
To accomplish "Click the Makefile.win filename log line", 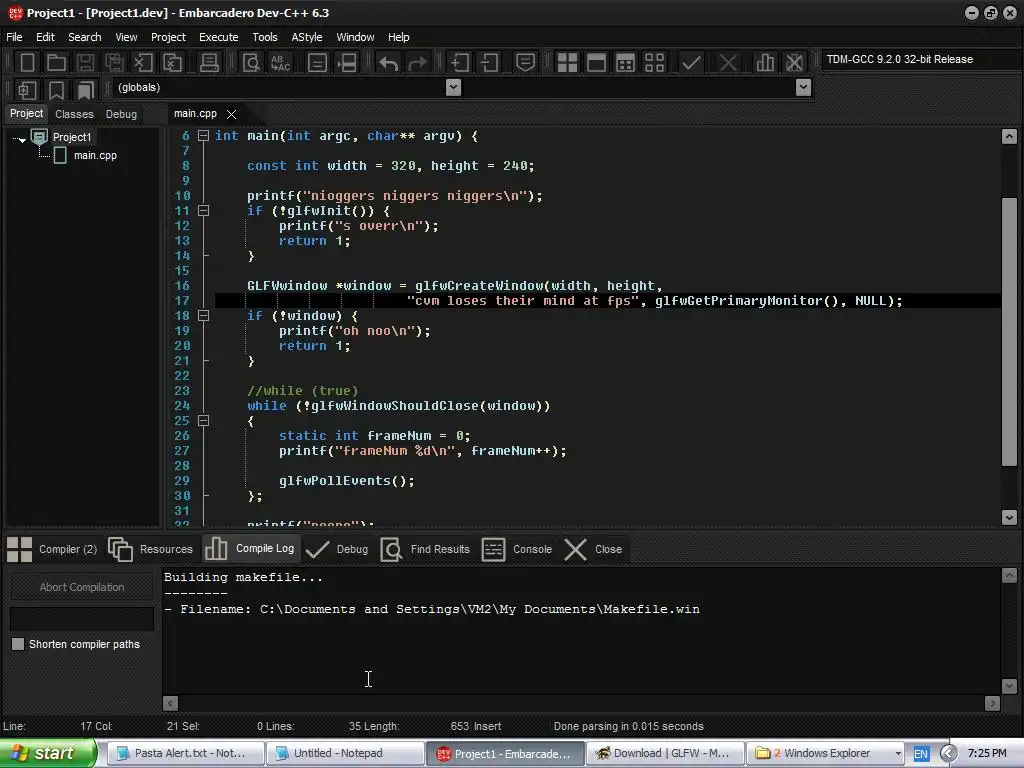I will tap(432, 609).
